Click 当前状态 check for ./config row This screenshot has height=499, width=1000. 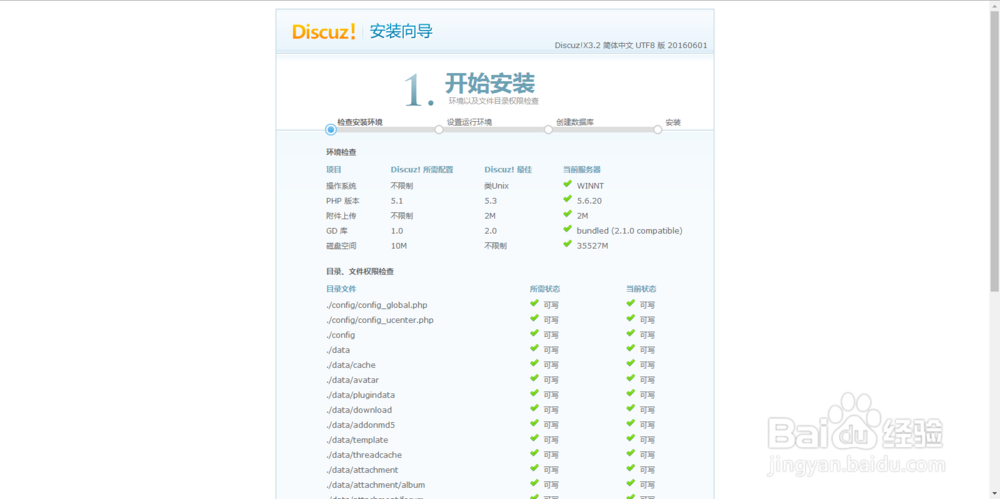[631, 333]
